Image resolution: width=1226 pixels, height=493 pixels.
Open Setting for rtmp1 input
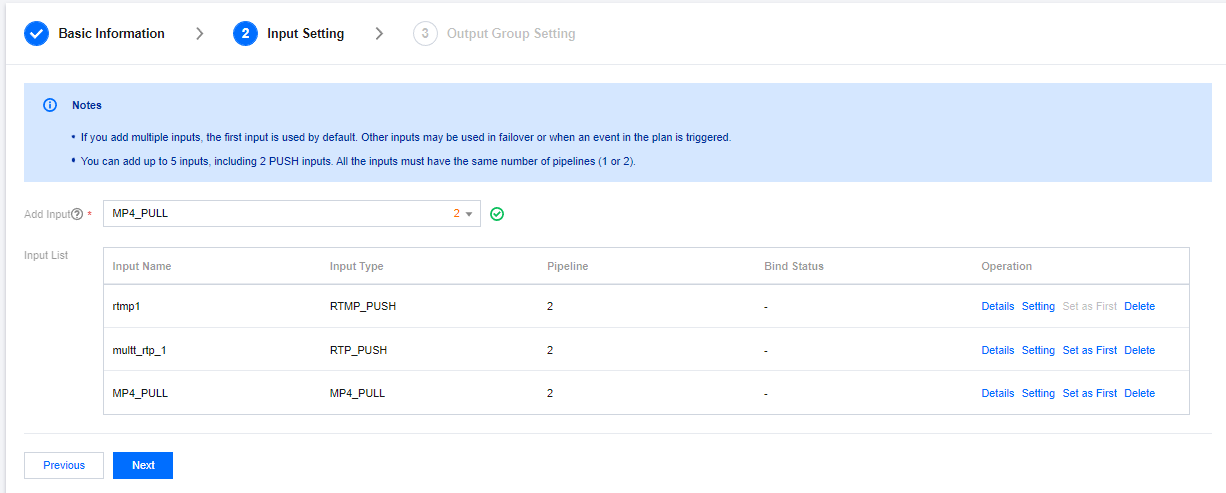pyautogui.click(x=1038, y=307)
